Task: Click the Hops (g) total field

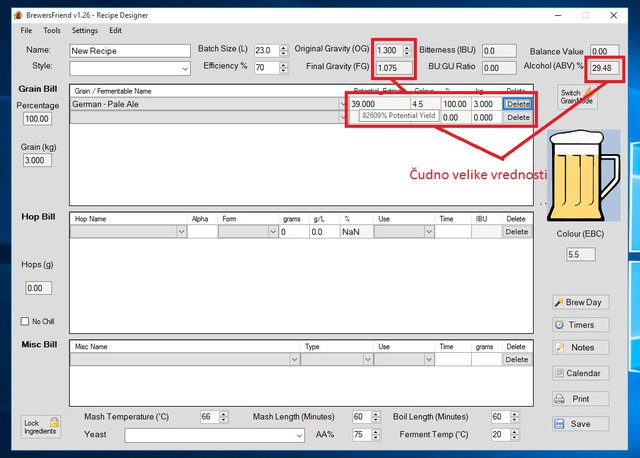Action: tap(38, 288)
